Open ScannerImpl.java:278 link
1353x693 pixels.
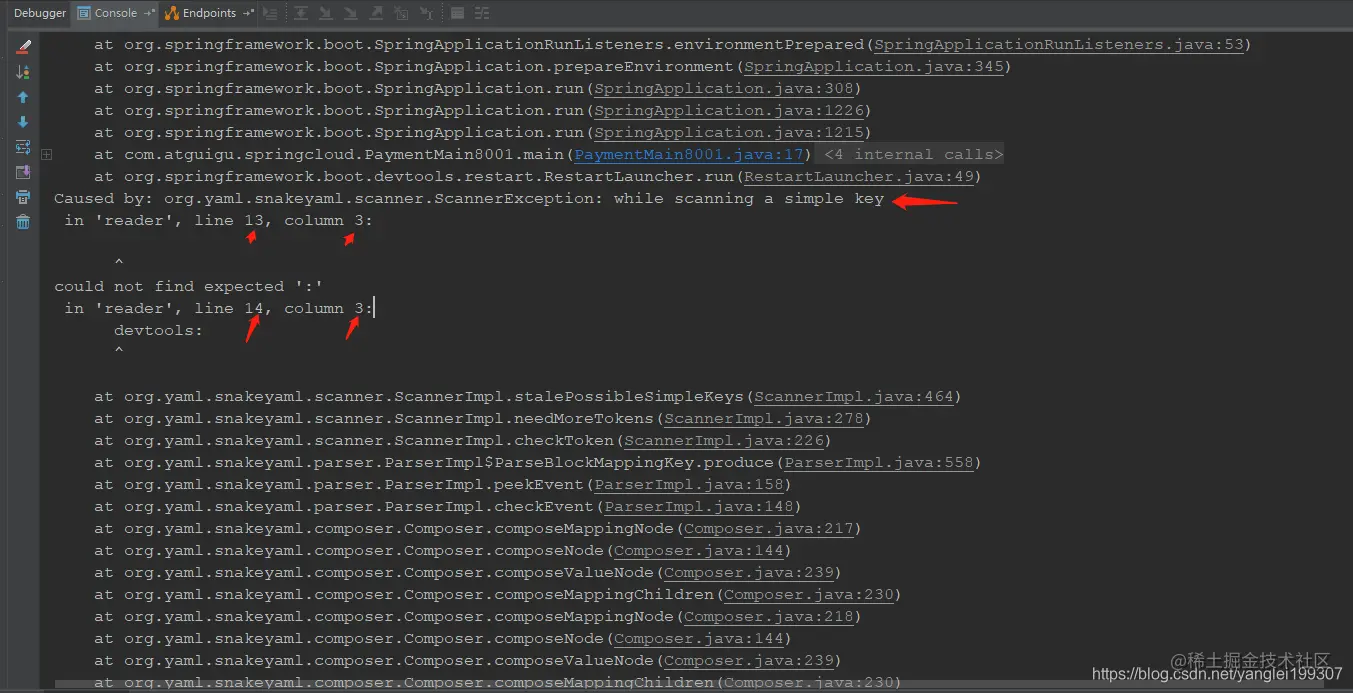pos(763,419)
